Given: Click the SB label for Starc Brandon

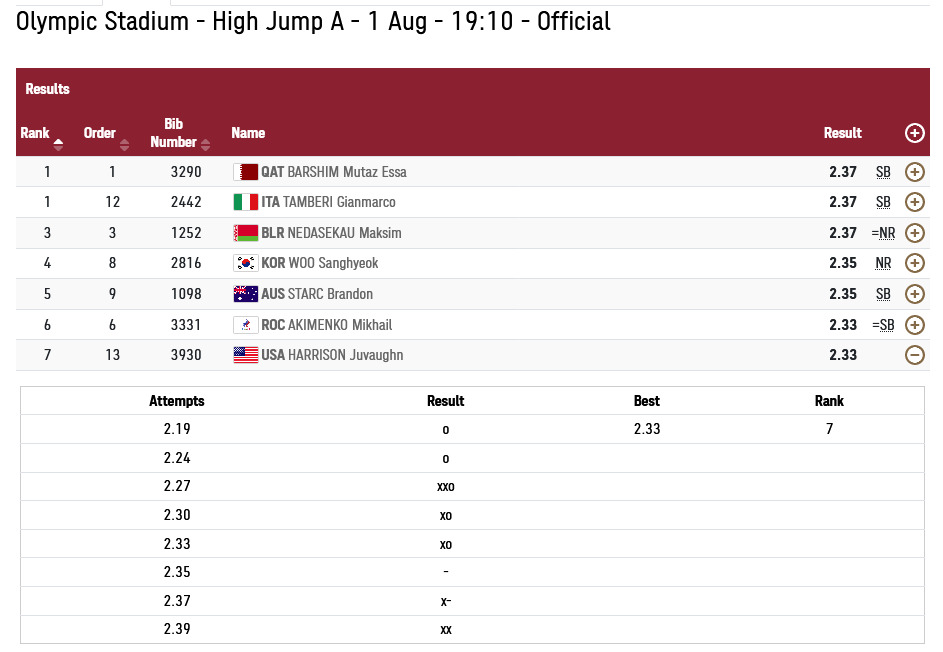Looking at the screenshot, I should (883, 294).
